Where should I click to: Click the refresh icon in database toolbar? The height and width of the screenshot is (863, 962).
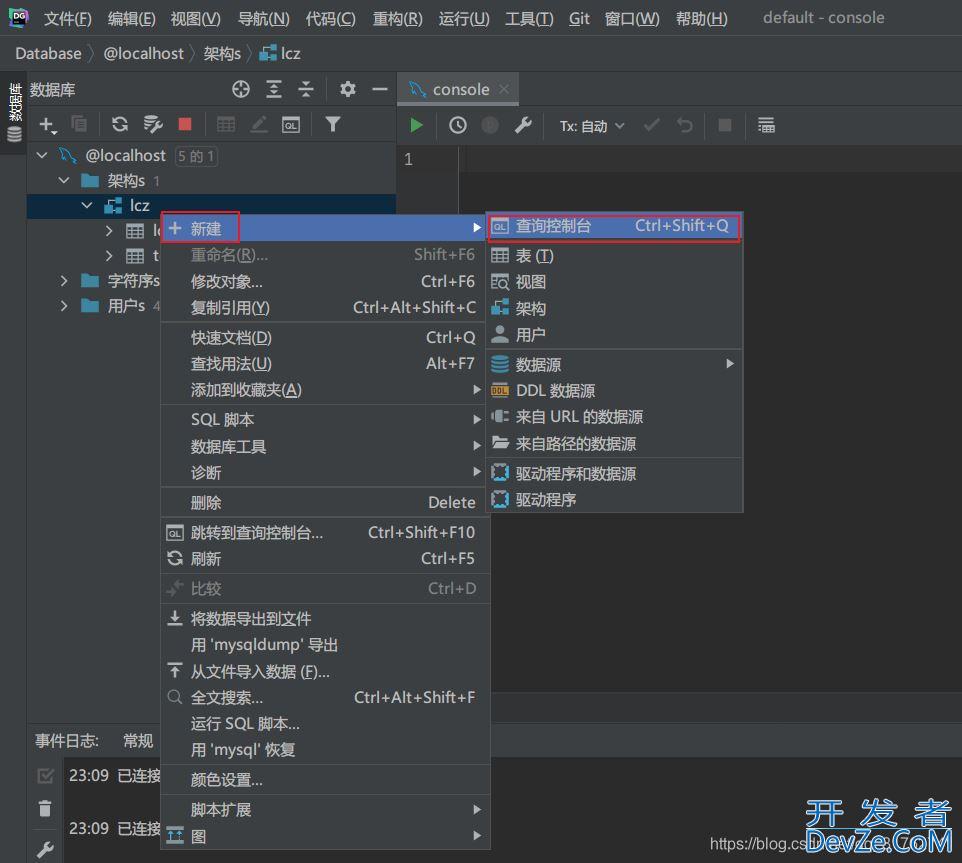tap(120, 125)
